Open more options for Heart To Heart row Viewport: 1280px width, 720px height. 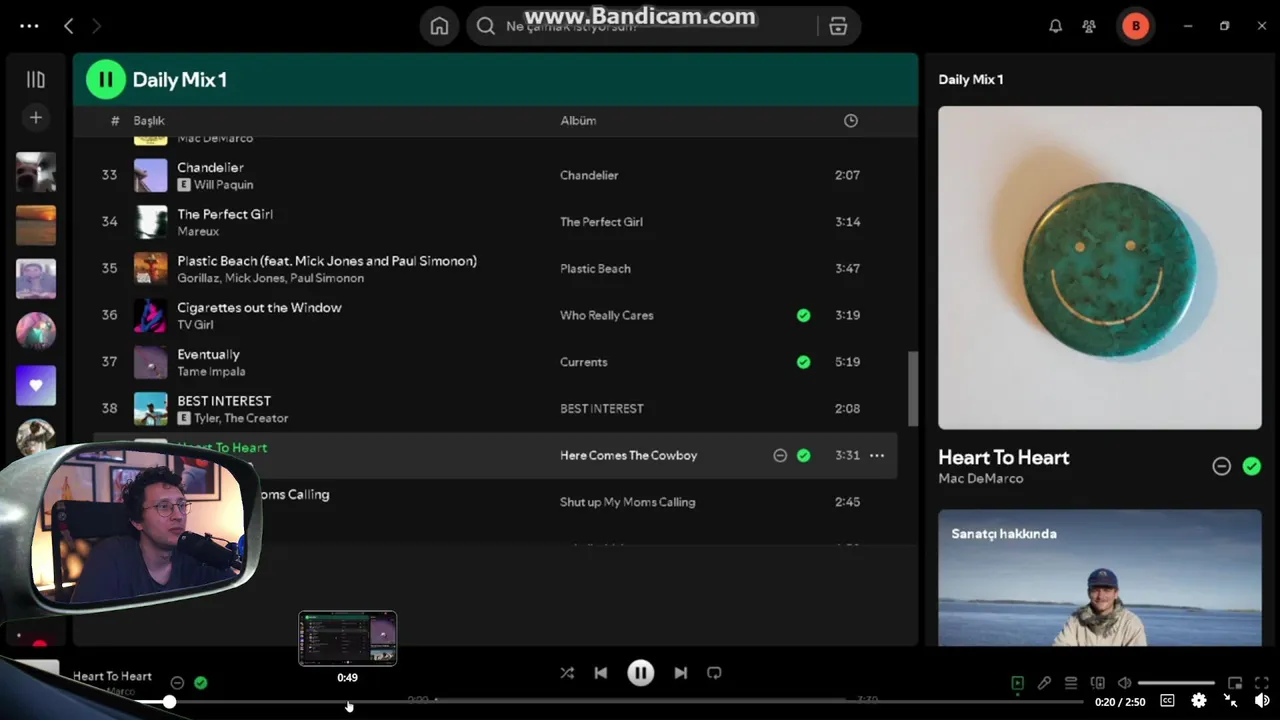coord(877,455)
